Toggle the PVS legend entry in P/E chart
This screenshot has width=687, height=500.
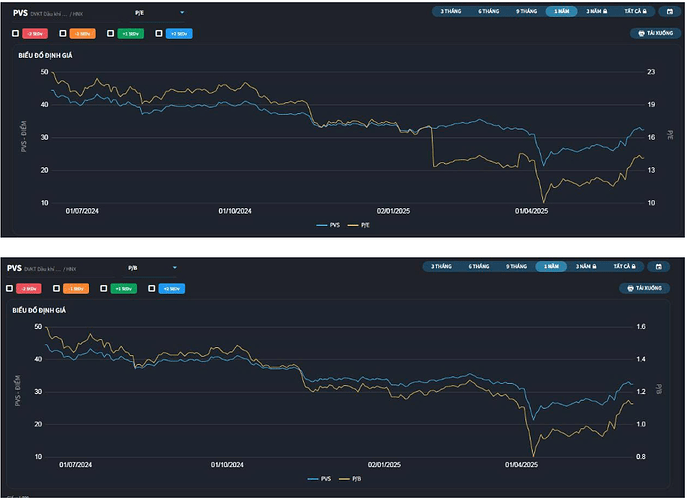pyautogui.click(x=328, y=225)
